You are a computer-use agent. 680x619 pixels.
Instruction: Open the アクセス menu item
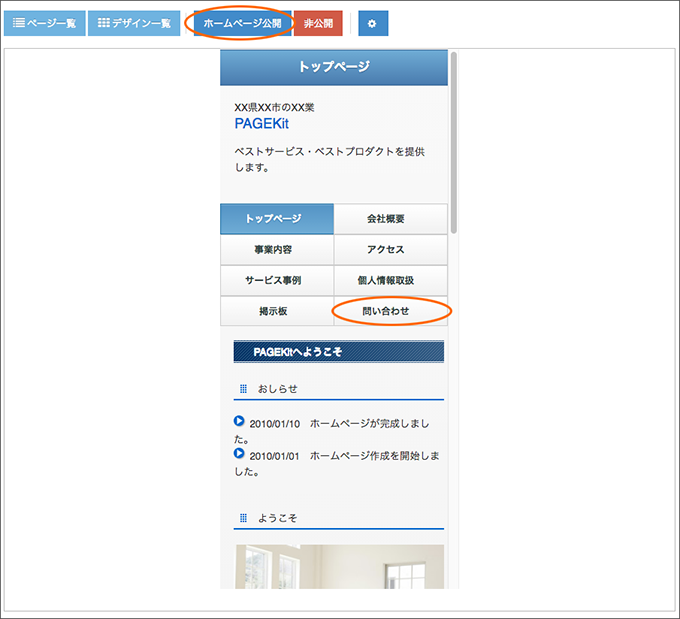point(390,250)
